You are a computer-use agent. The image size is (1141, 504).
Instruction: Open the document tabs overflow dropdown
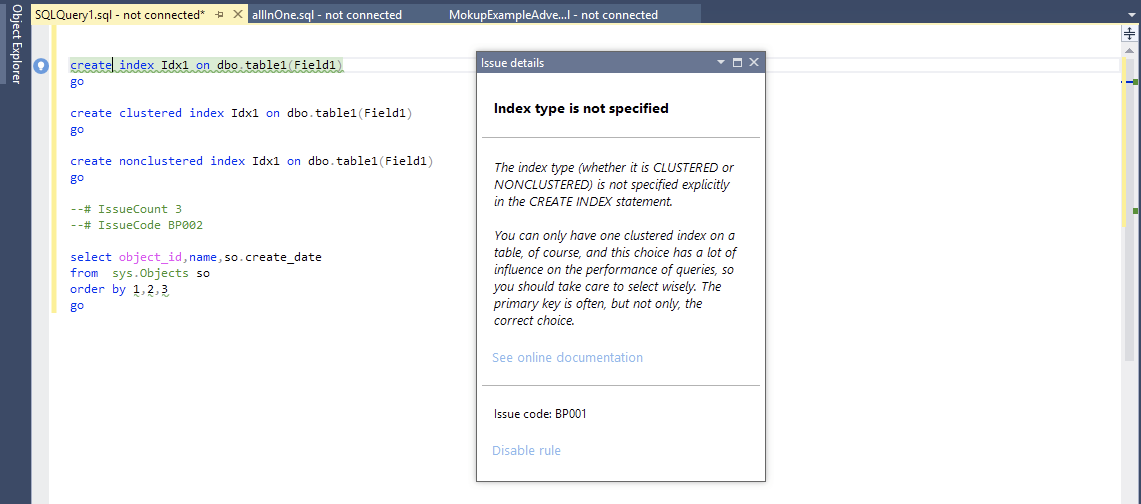click(x=1130, y=15)
